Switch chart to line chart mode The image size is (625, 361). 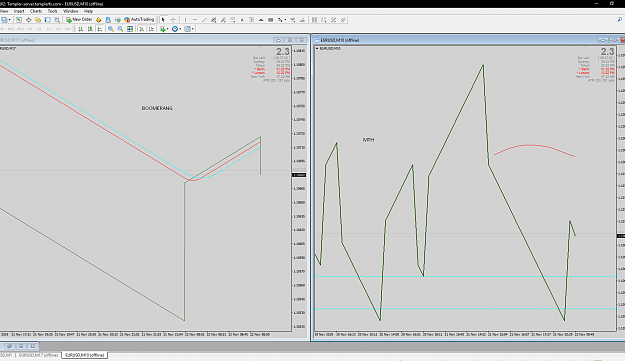point(100,29)
